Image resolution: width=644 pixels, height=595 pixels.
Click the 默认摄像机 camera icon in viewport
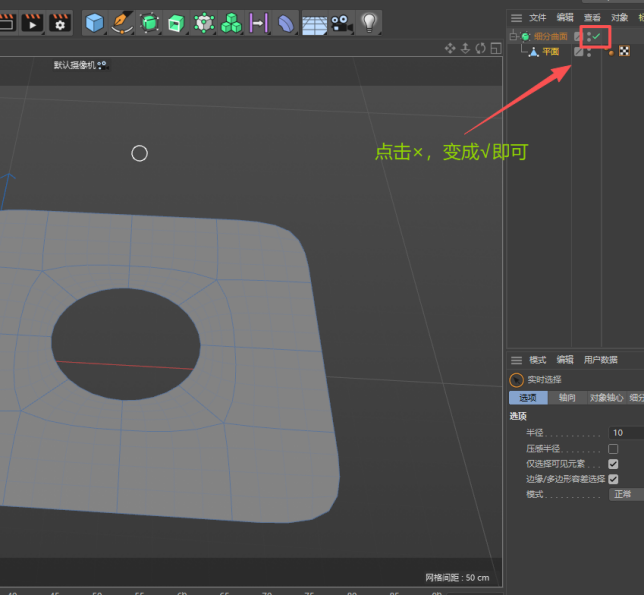click(x=102, y=65)
